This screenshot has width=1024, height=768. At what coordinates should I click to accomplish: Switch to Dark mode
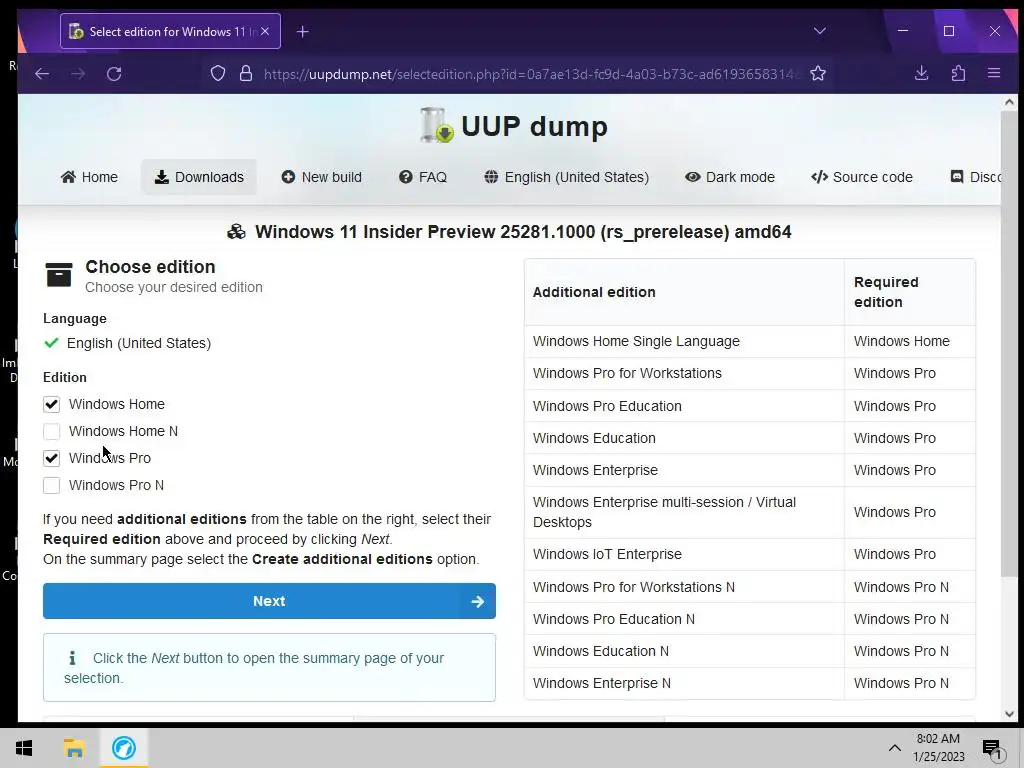tap(729, 177)
